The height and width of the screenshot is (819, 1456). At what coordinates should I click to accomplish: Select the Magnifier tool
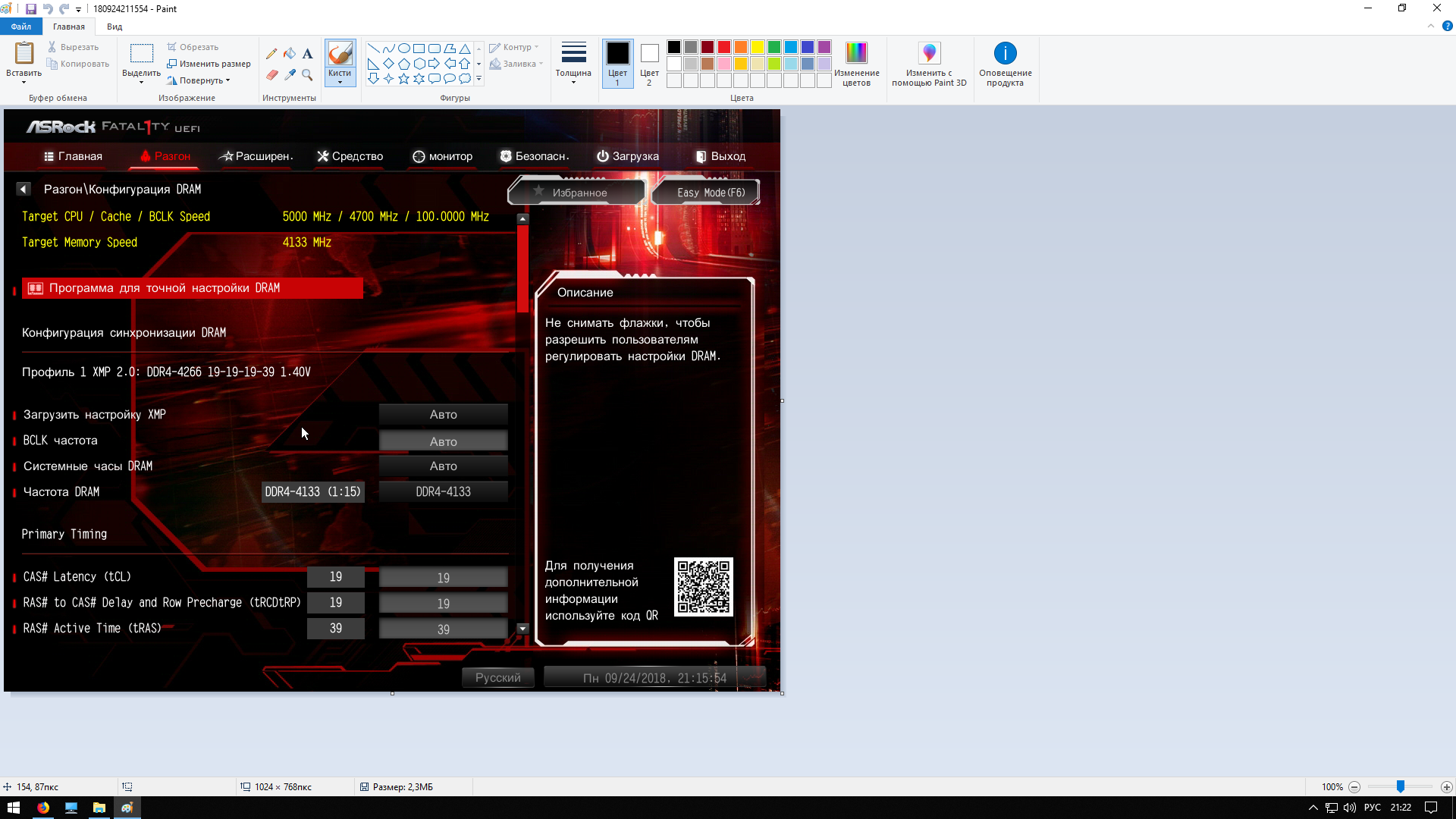click(x=307, y=74)
